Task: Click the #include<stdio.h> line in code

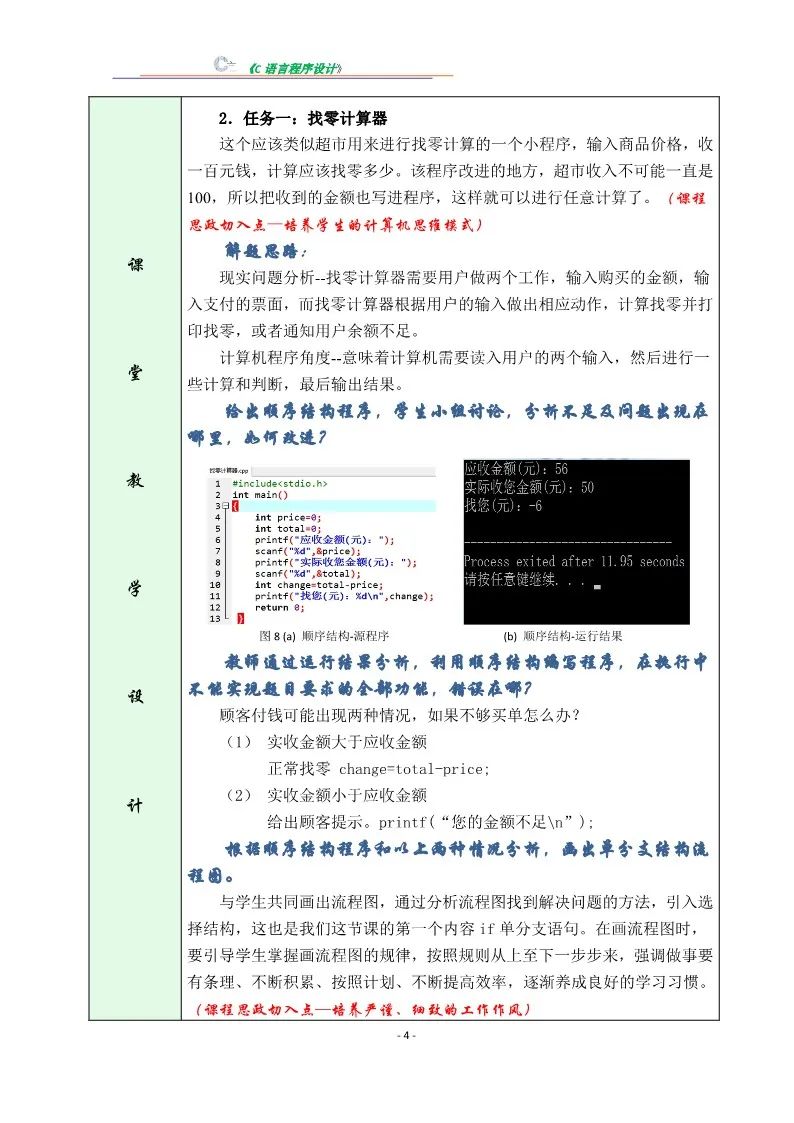Action: pos(279,483)
